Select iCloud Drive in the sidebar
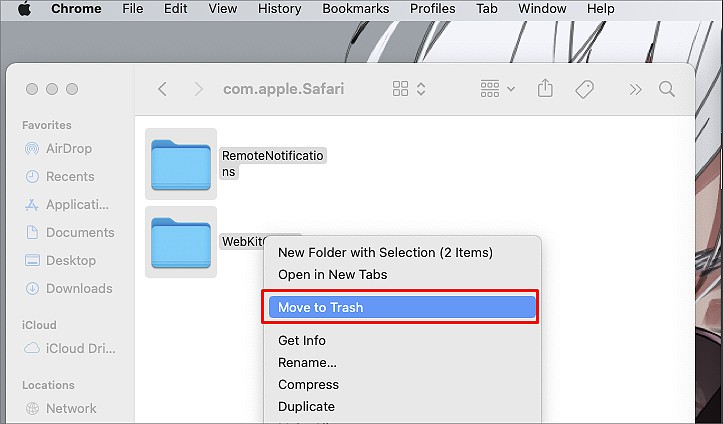Screen dimensions: 723x424 pyautogui.click(x=70, y=348)
